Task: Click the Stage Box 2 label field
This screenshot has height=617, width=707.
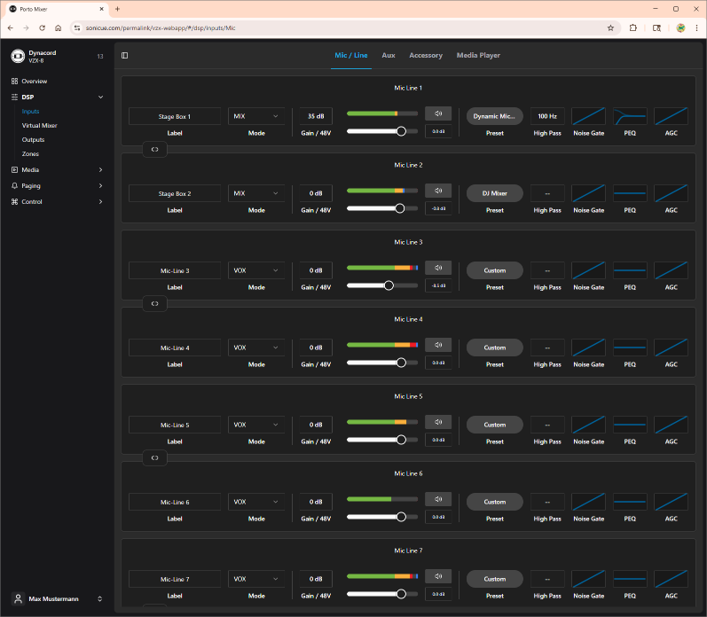Action: pos(175,193)
